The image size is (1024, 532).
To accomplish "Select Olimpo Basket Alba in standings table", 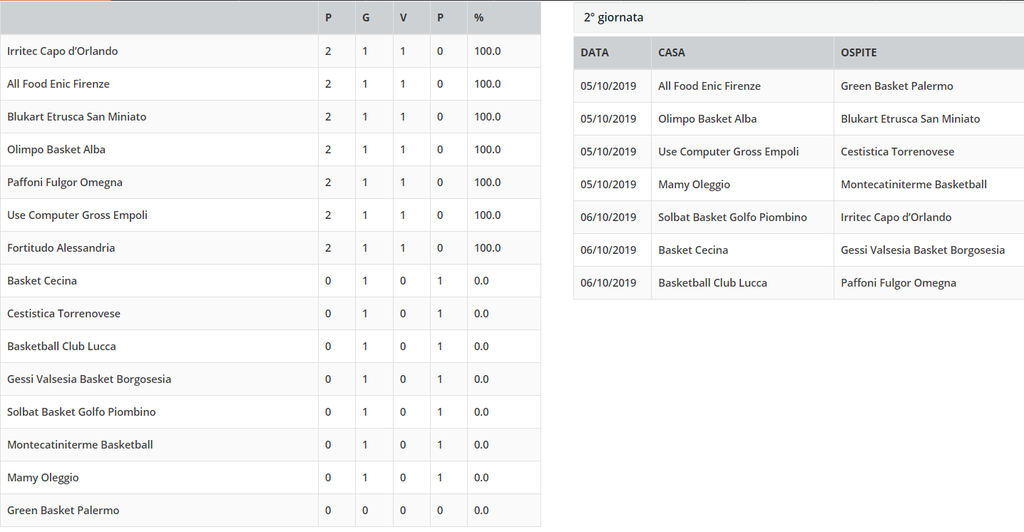I will click(56, 149).
